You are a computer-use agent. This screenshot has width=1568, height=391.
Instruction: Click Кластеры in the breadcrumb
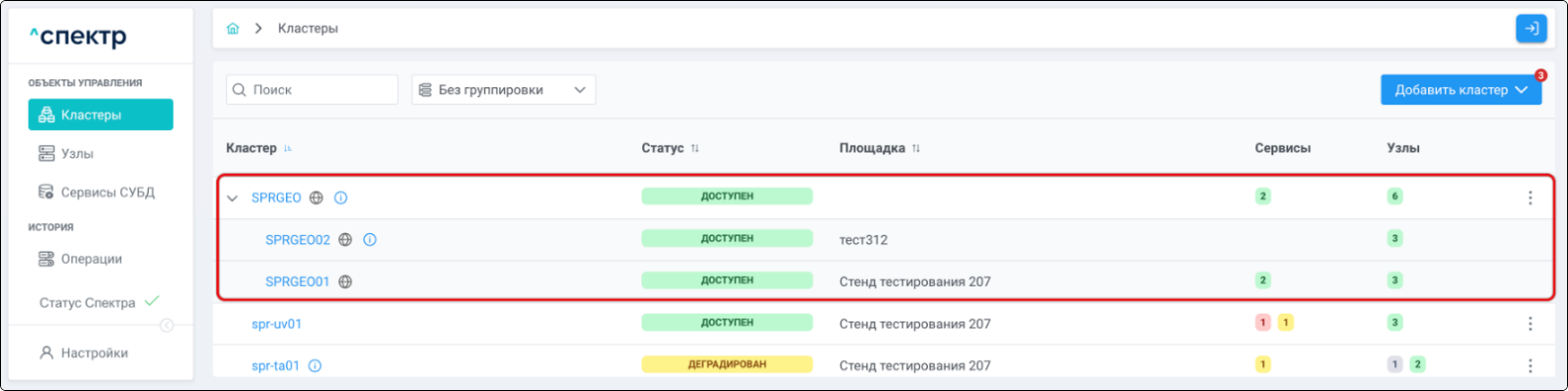[308, 29]
